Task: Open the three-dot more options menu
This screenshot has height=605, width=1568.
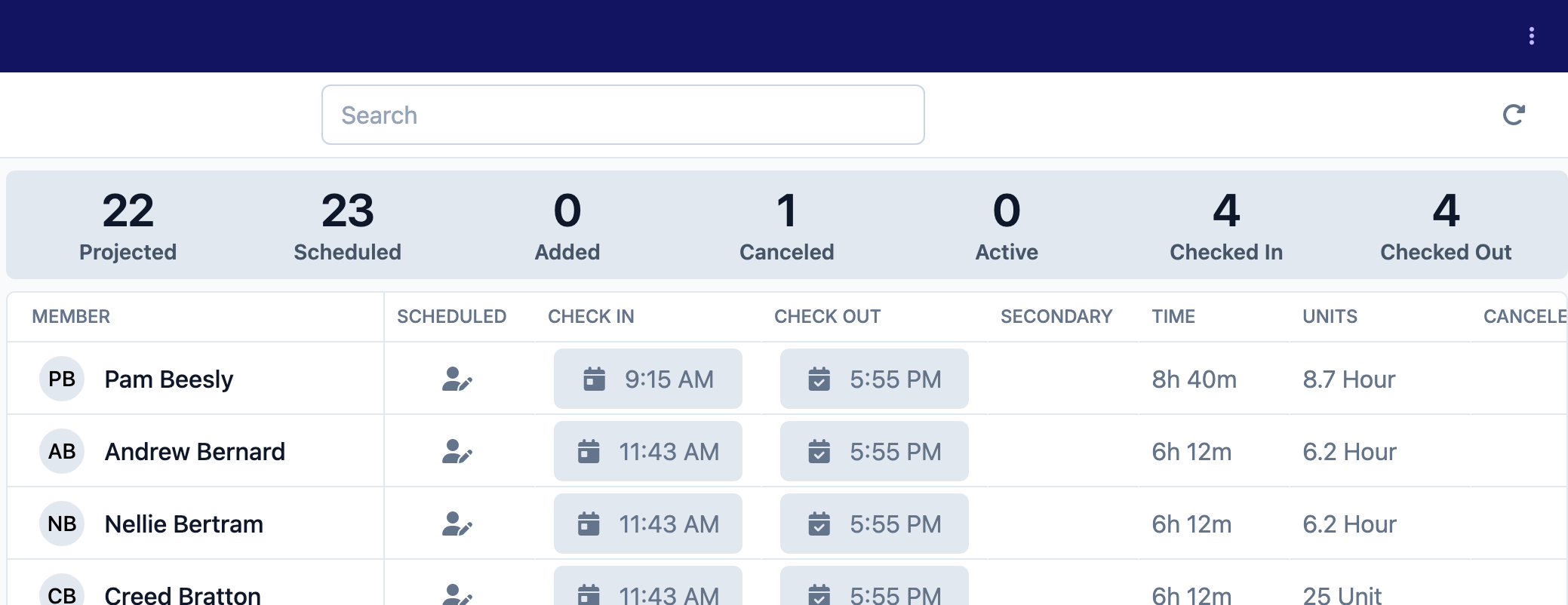Action: [1531, 36]
